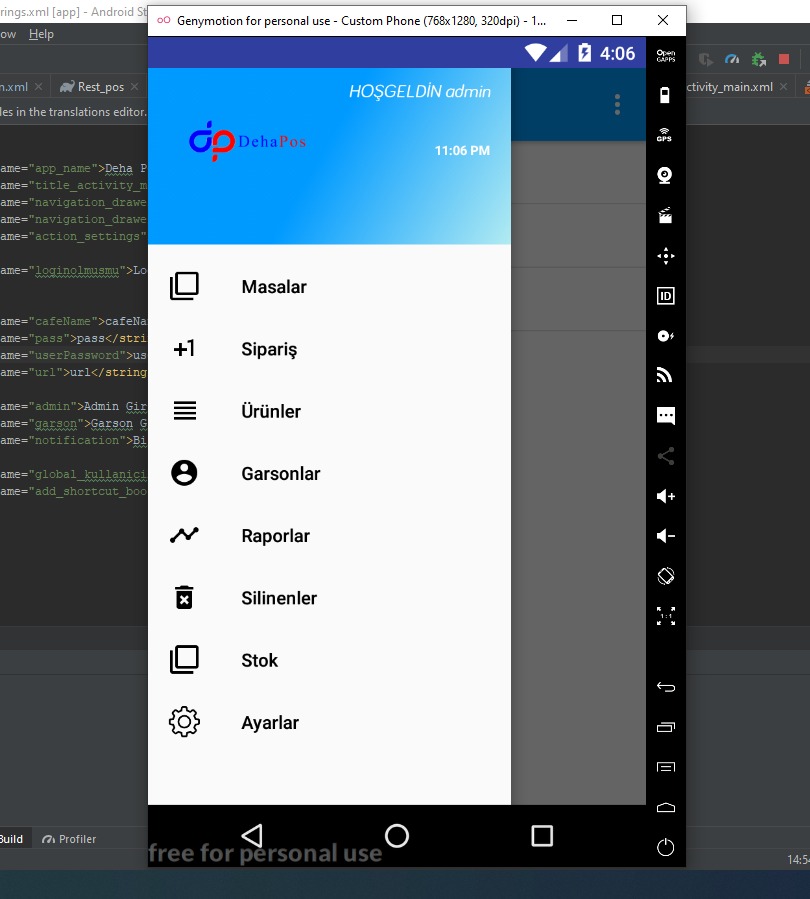Increase volume in Genymotion sidebar
Viewport: 810px width, 899px height.
click(665, 496)
